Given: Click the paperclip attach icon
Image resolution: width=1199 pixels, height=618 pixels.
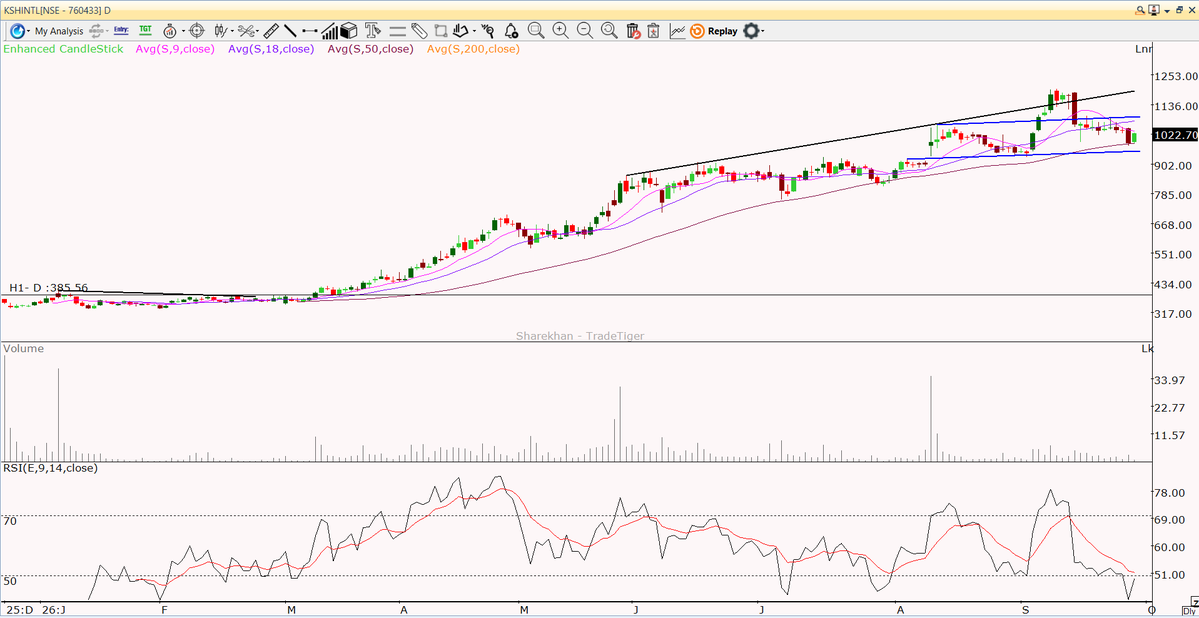Looking at the screenshot, I should [419, 31].
